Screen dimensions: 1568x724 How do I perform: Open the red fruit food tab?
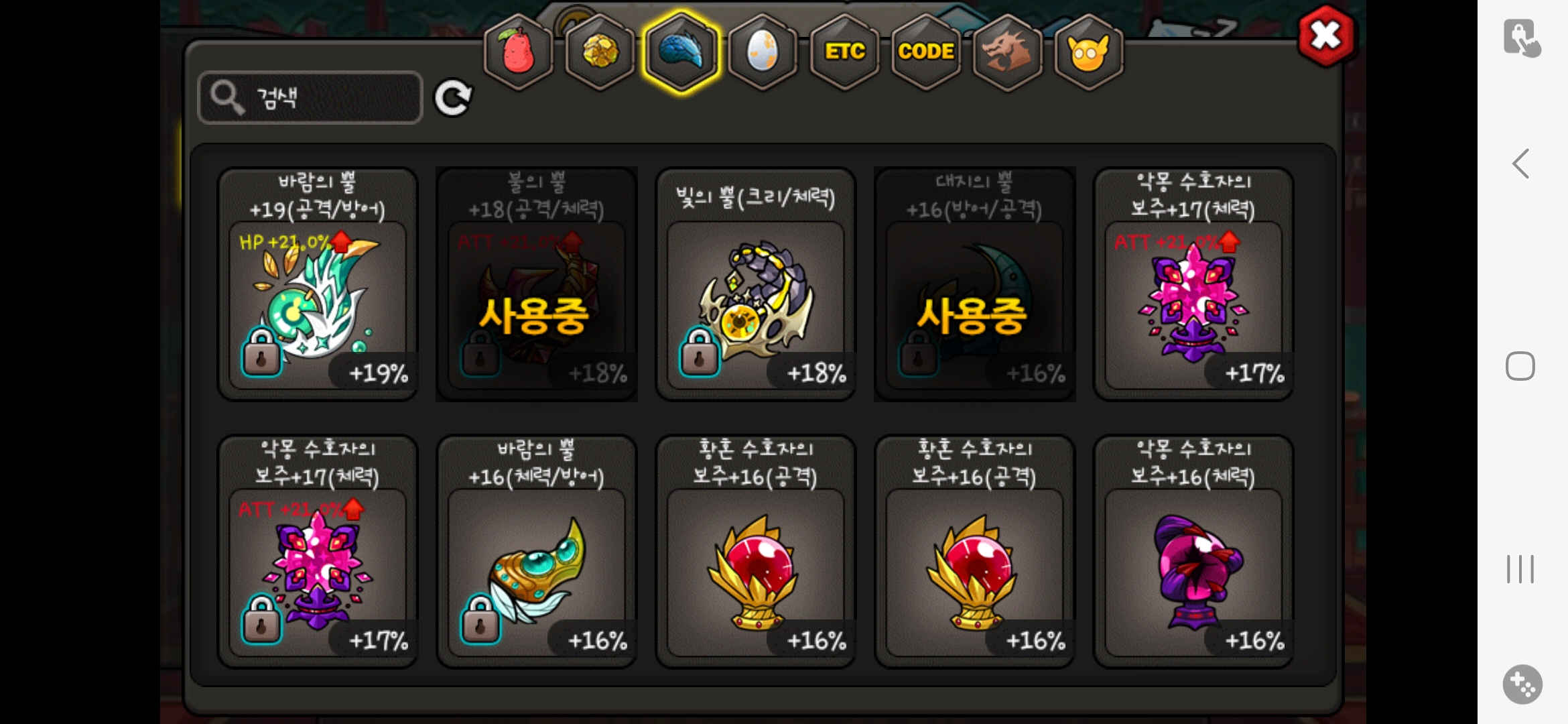[519, 52]
